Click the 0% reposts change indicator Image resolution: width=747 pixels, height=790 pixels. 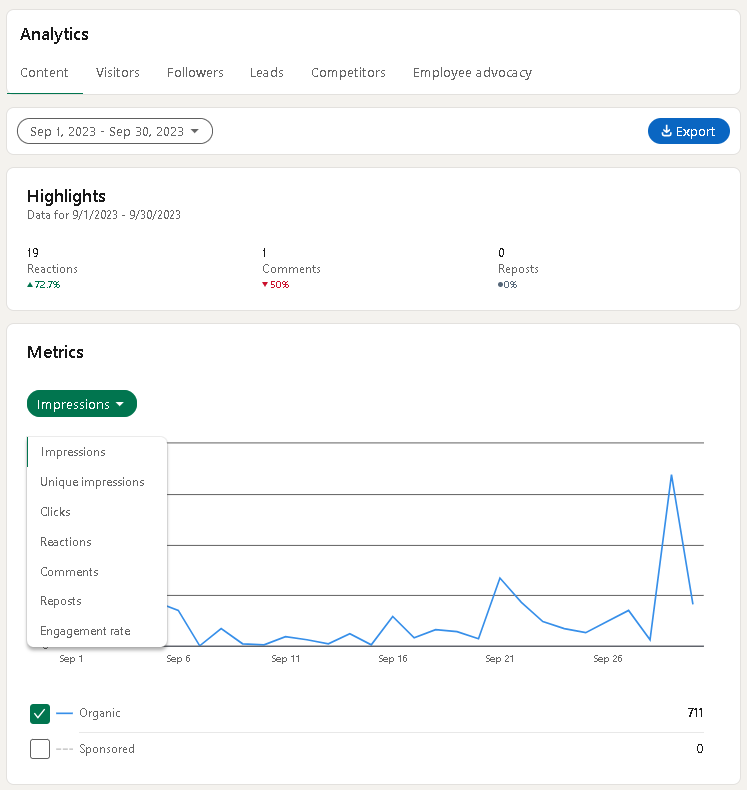coord(508,285)
